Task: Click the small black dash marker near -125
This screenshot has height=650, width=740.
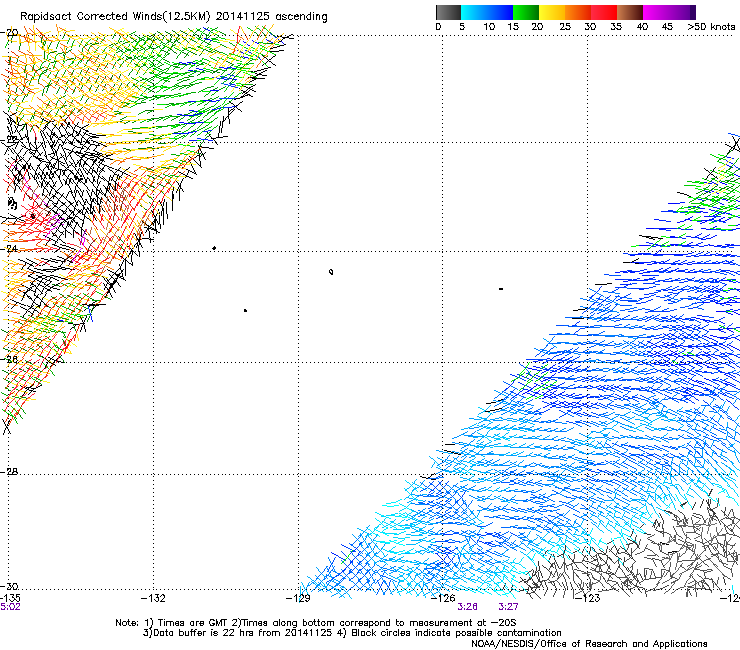Action: pos(501,289)
